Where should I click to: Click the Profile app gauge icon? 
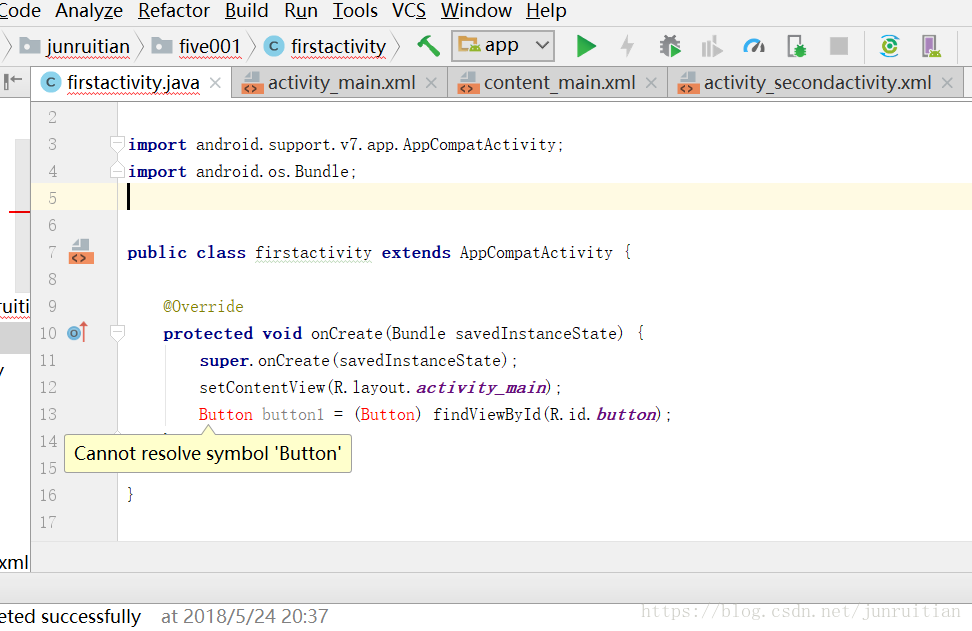pyautogui.click(x=754, y=46)
